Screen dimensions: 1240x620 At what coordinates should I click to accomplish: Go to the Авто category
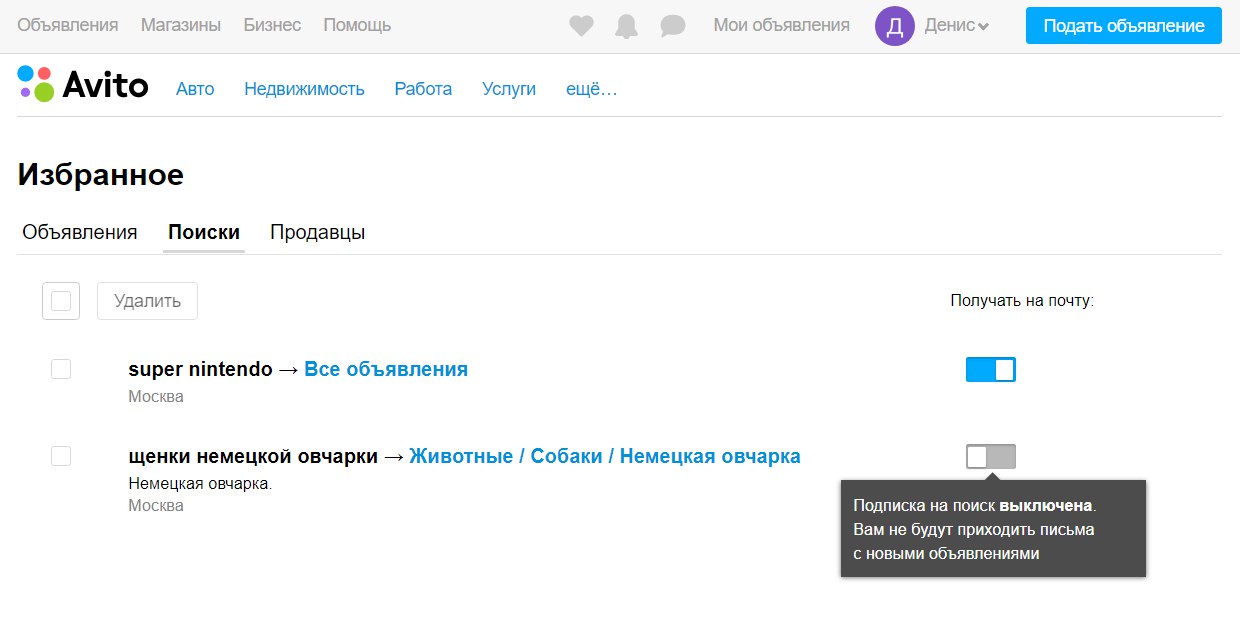195,89
